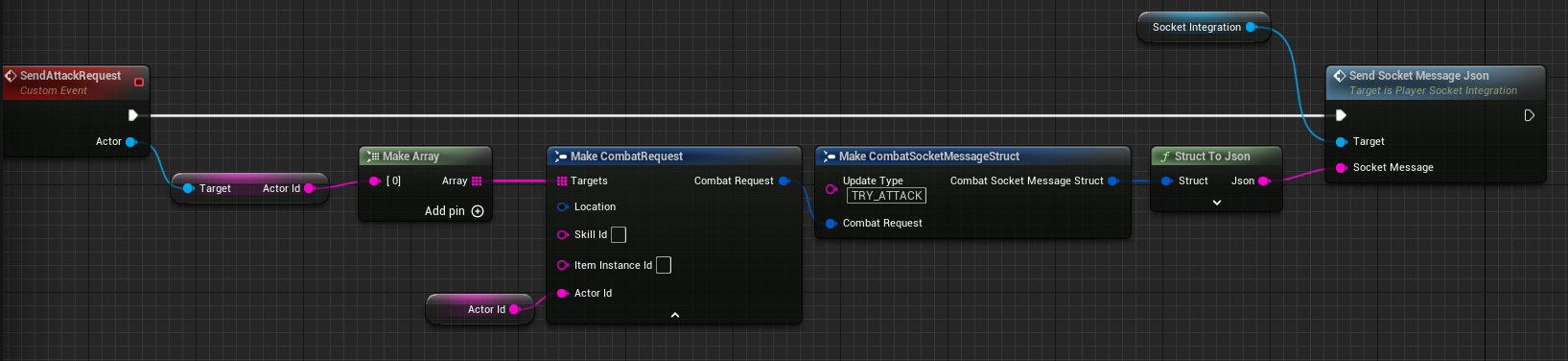
Task: Click the Socket Integration variable output pin
Action: click(1251, 27)
